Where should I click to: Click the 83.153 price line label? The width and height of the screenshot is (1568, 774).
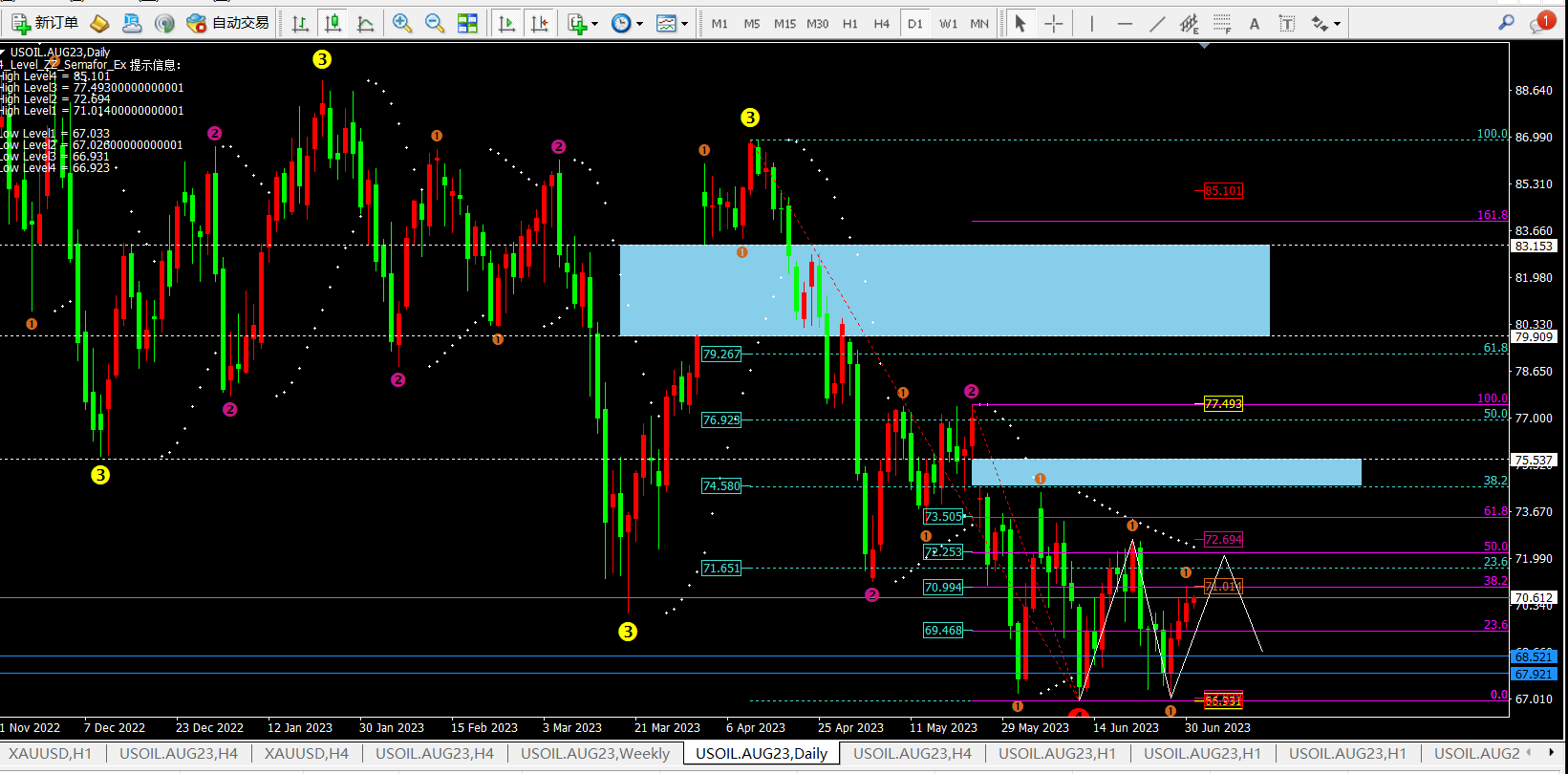point(1534,246)
